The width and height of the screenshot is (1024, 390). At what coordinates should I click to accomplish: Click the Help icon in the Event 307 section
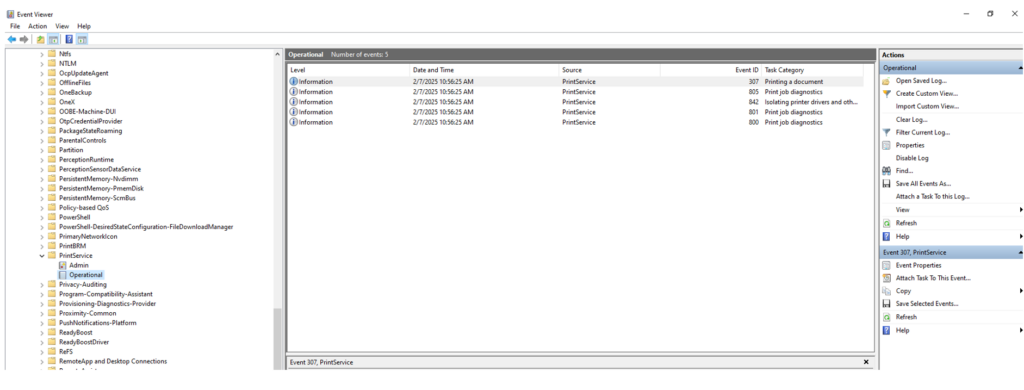(886, 331)
